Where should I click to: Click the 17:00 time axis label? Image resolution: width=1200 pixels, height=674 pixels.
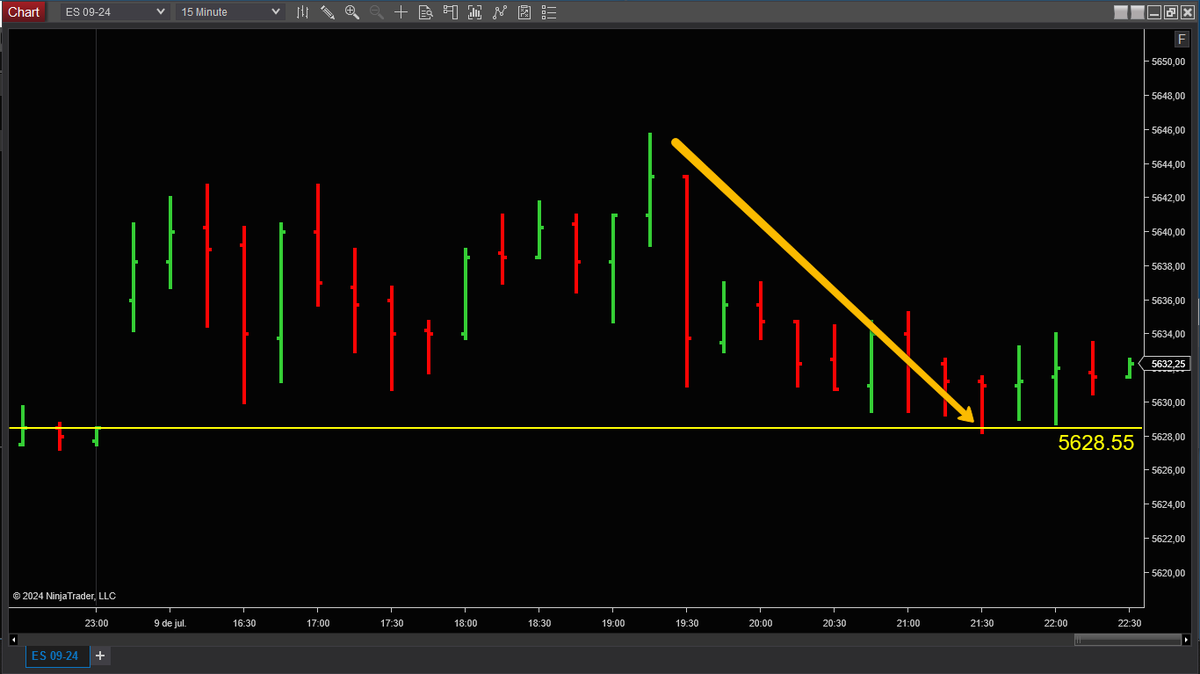click(x=317, y=622)
